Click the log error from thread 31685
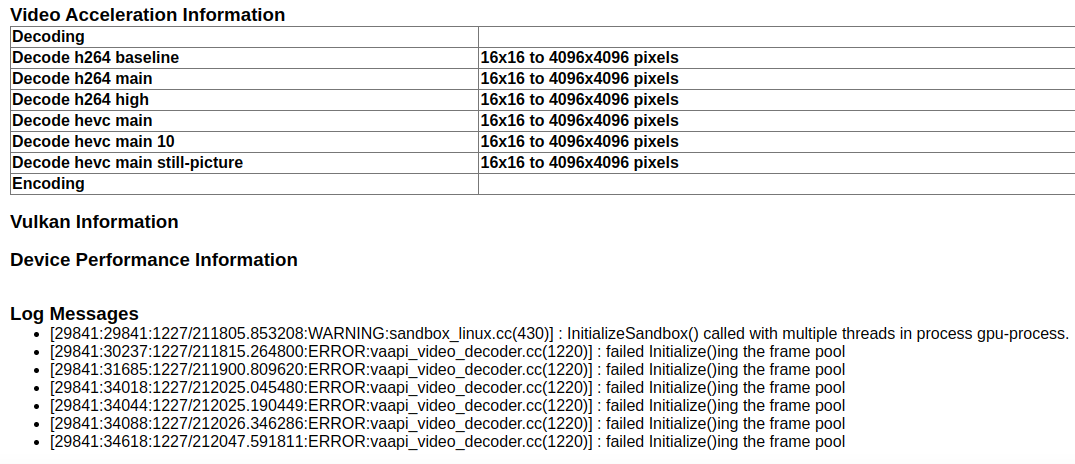Image resolution: width=1075 pixels, height=464 pixels. click(x=447, y=370)
